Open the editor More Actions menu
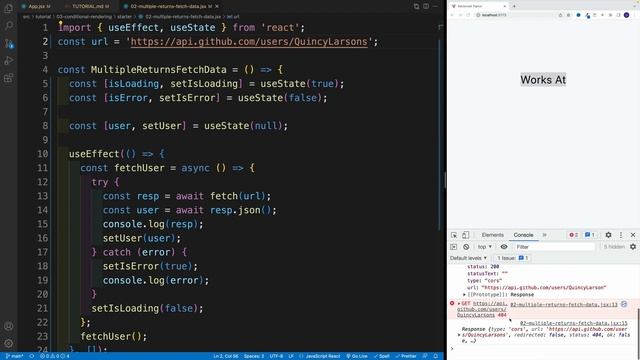 (435, 6)
